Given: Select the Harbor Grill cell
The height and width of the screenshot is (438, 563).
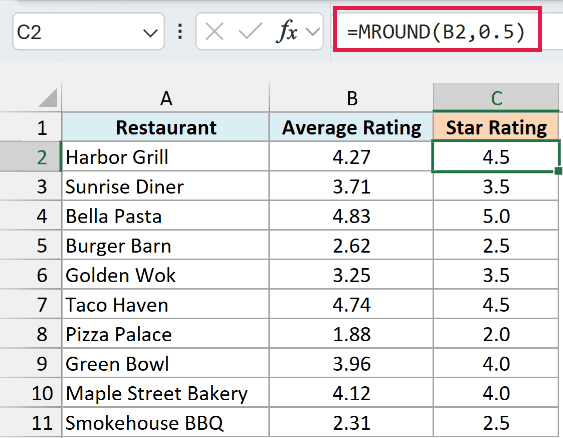Looking at the screenshot, I should [x=166, y=157].
